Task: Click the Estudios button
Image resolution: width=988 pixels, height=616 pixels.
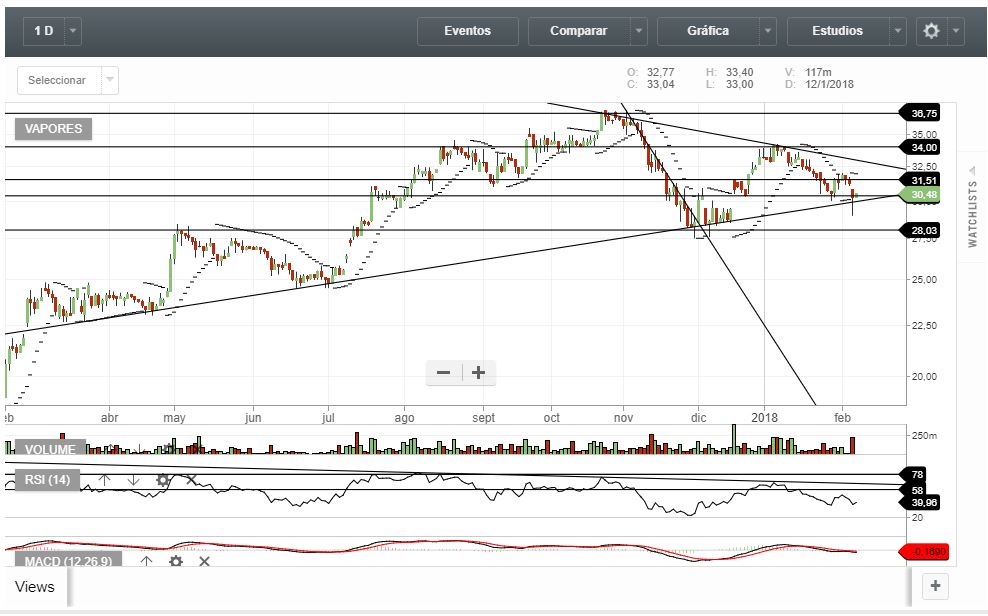Action: point(837,31)
